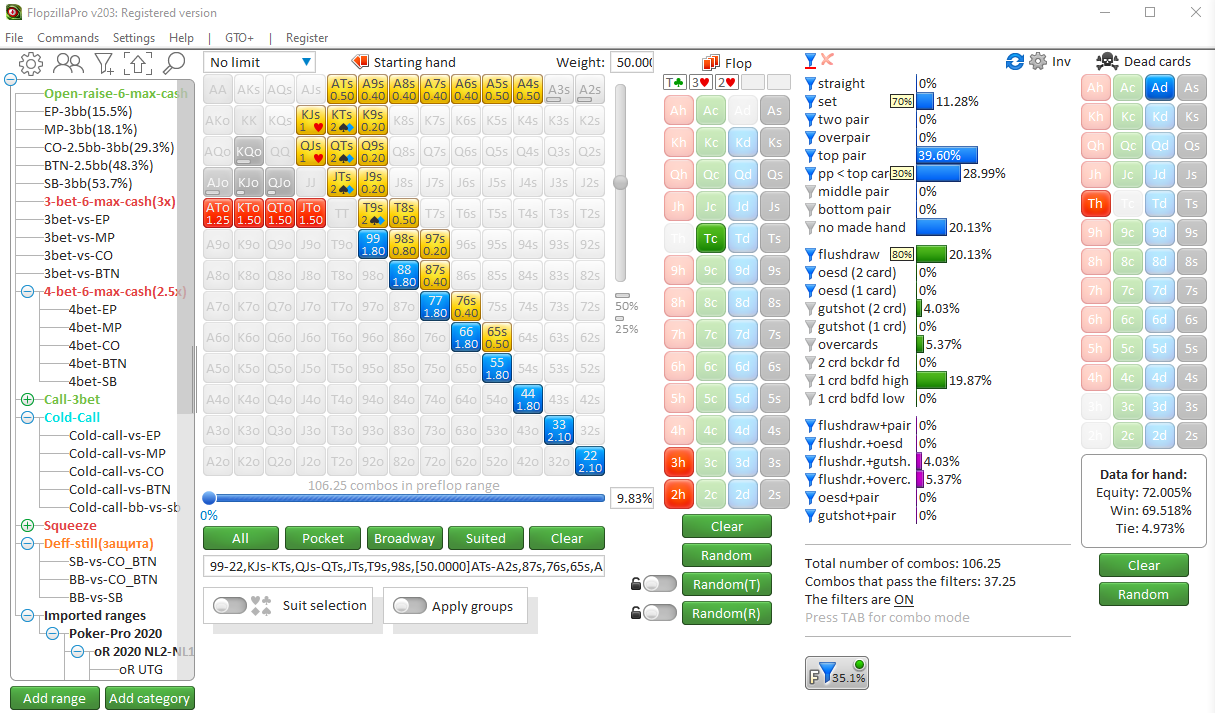Expand the Squeeze tree node

[x=26, y=526]
